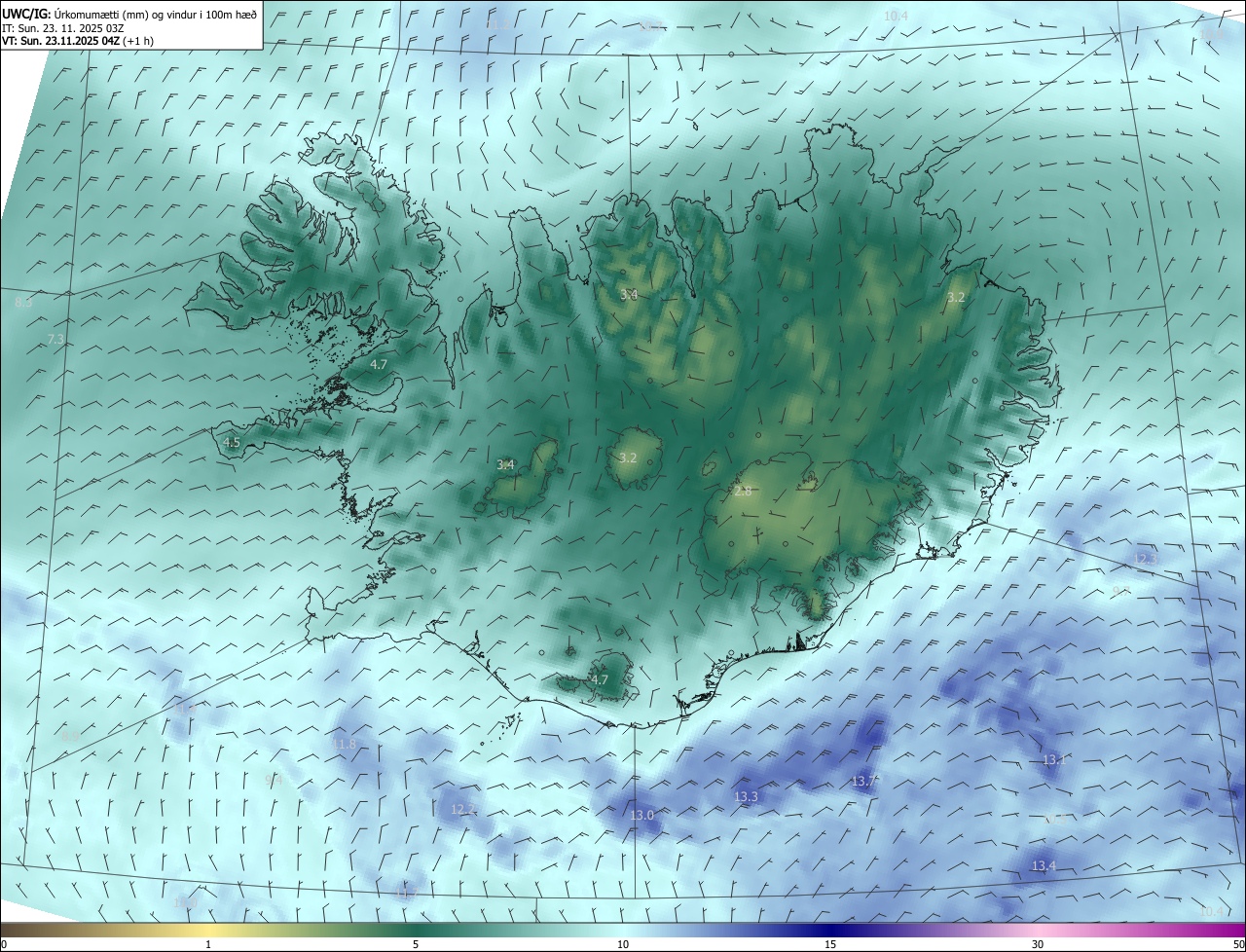Click the 8.3 value label

pyautogui.click(x=23, y=303)
